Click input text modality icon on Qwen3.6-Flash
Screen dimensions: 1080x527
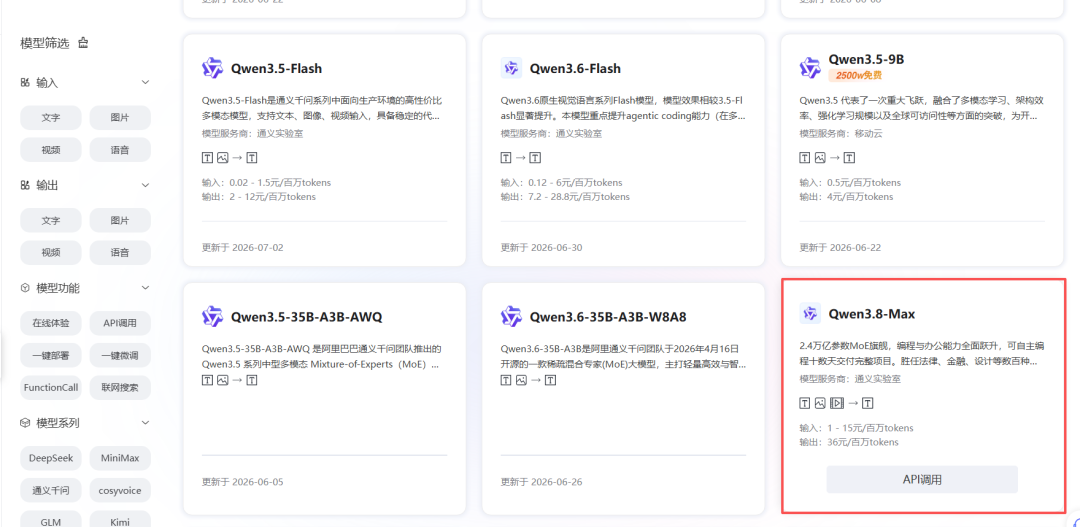506,158
